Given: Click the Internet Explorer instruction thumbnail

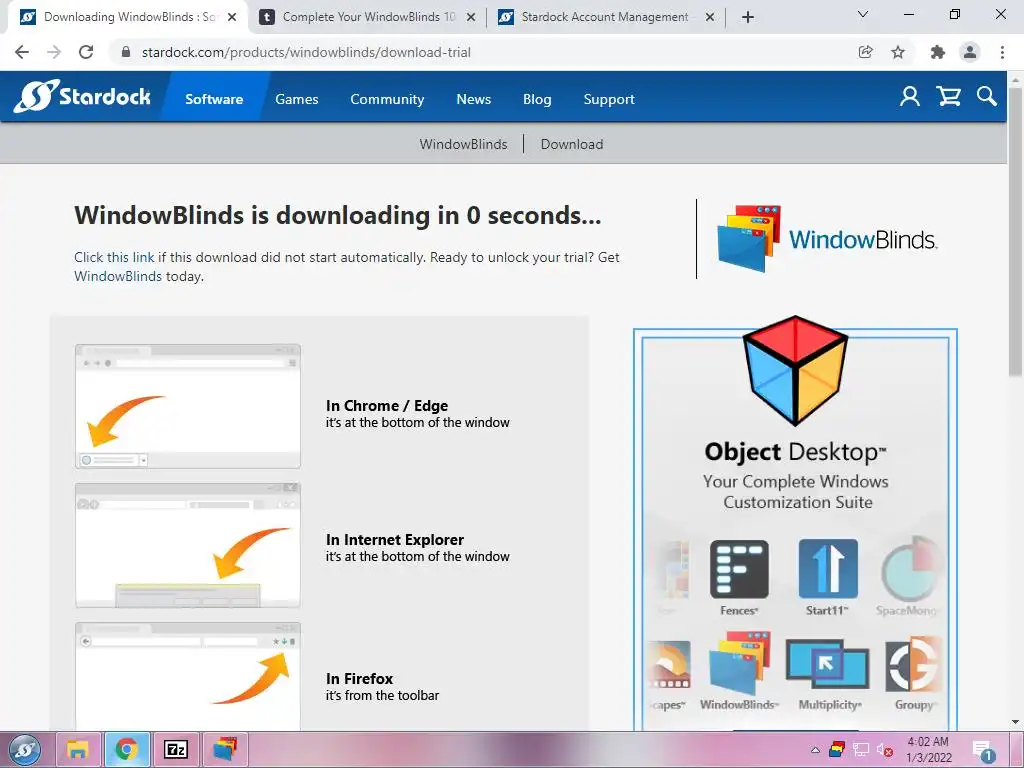Looking at the screenshot, I should pyautogui.click(x=187, y=545).
